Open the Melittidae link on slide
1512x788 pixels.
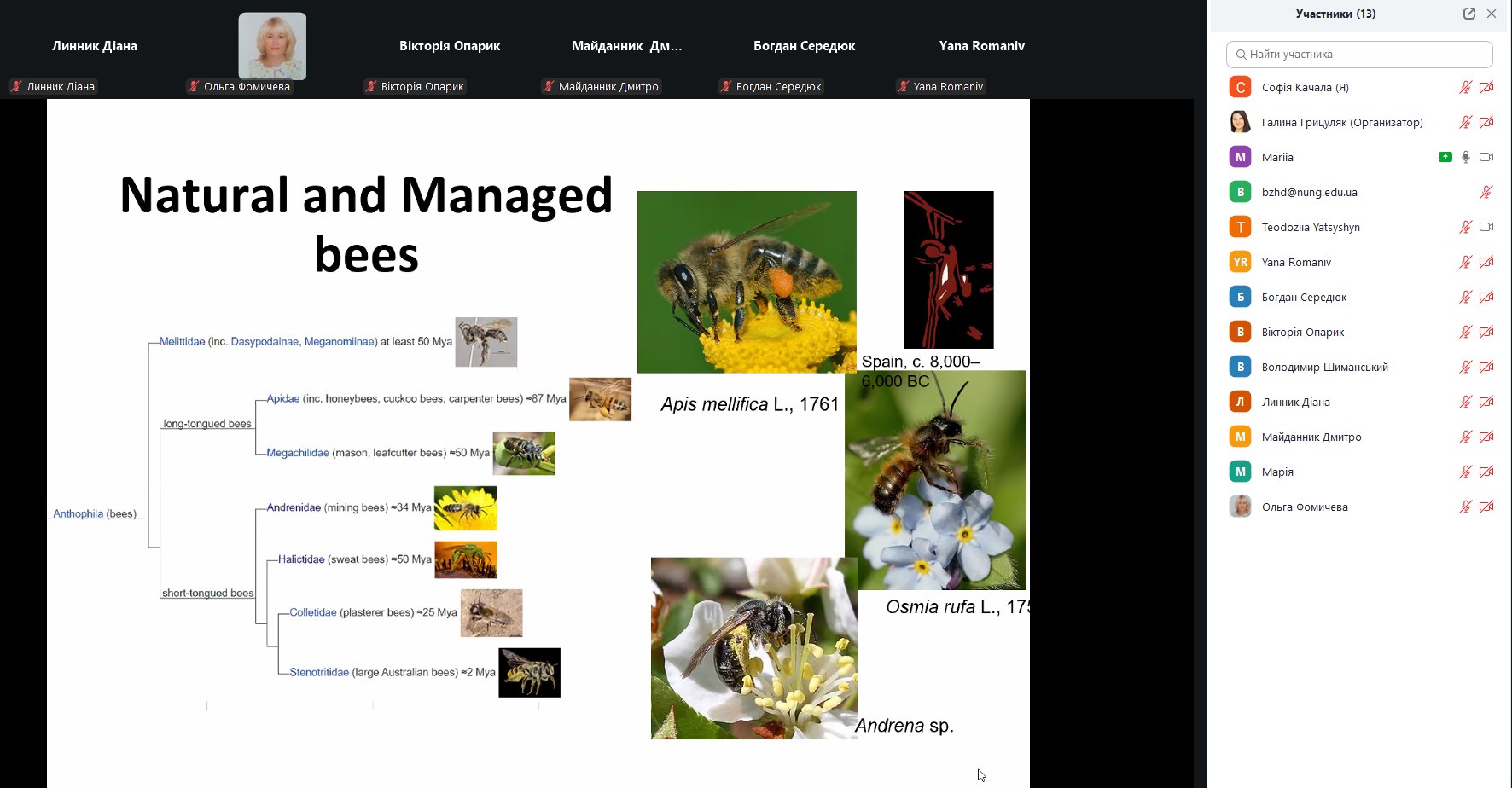pyautogui.click(x=182, y=342)
